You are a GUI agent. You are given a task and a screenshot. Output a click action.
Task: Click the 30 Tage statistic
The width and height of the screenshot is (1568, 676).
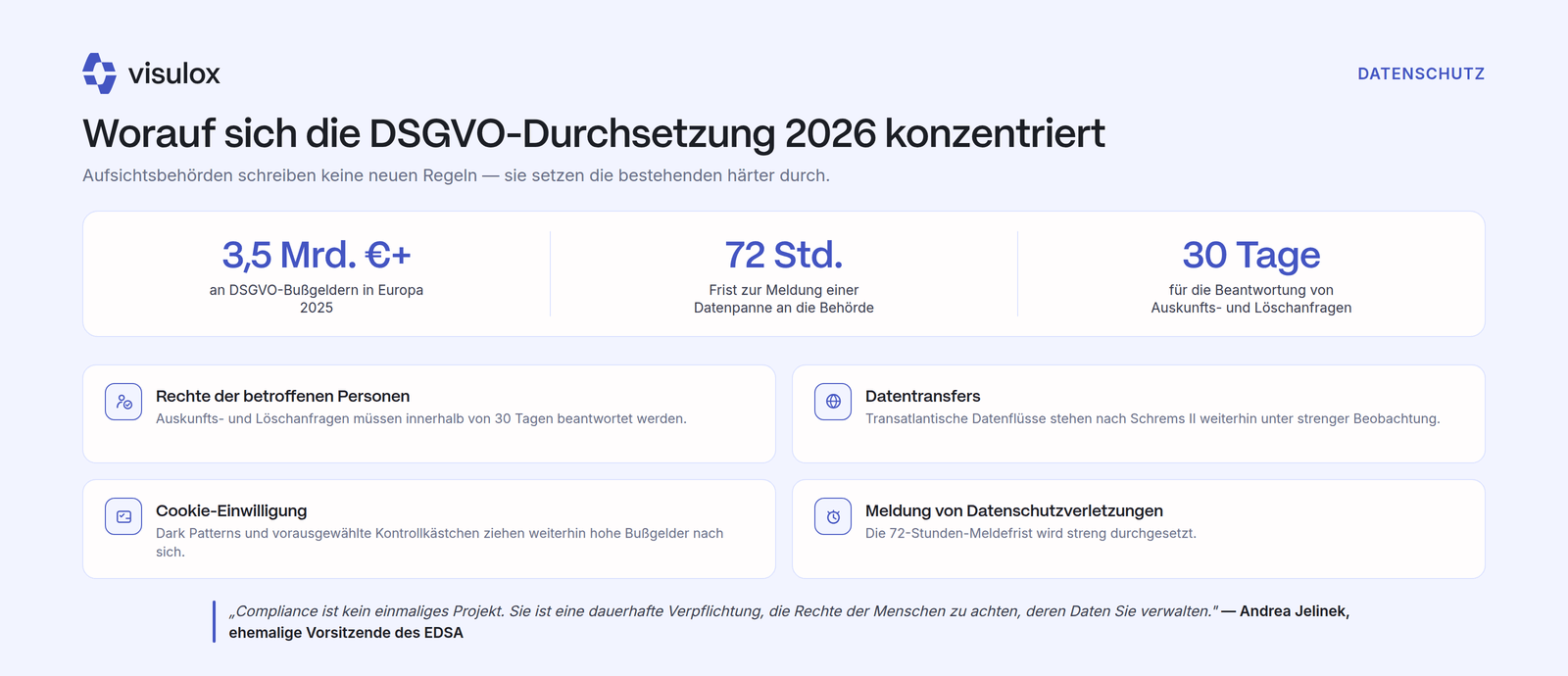coord(1251,255)
